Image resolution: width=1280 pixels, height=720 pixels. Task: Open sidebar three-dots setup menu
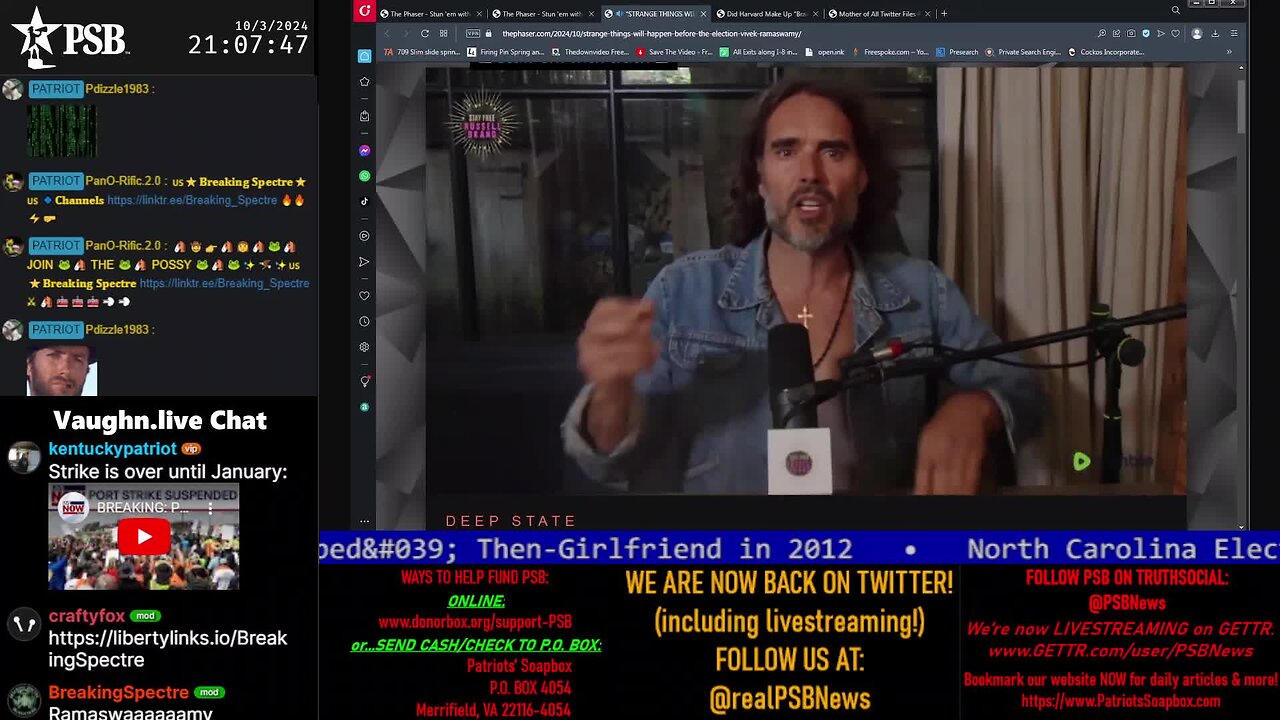364,521
